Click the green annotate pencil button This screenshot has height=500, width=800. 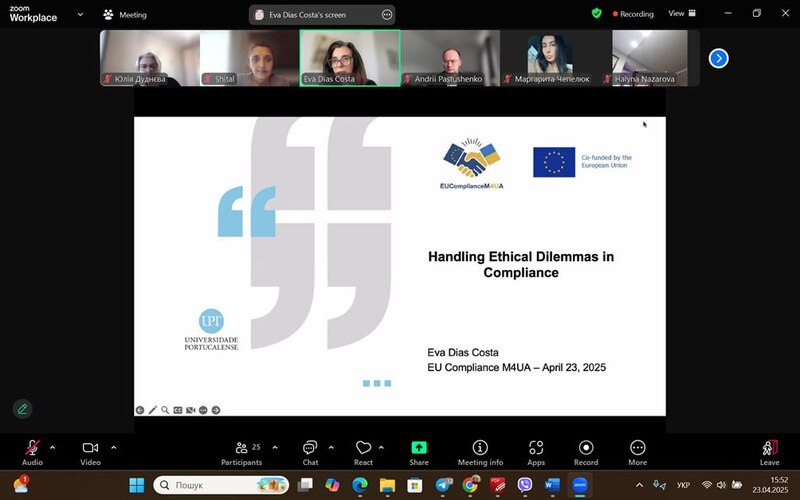(x=22, y=409)
